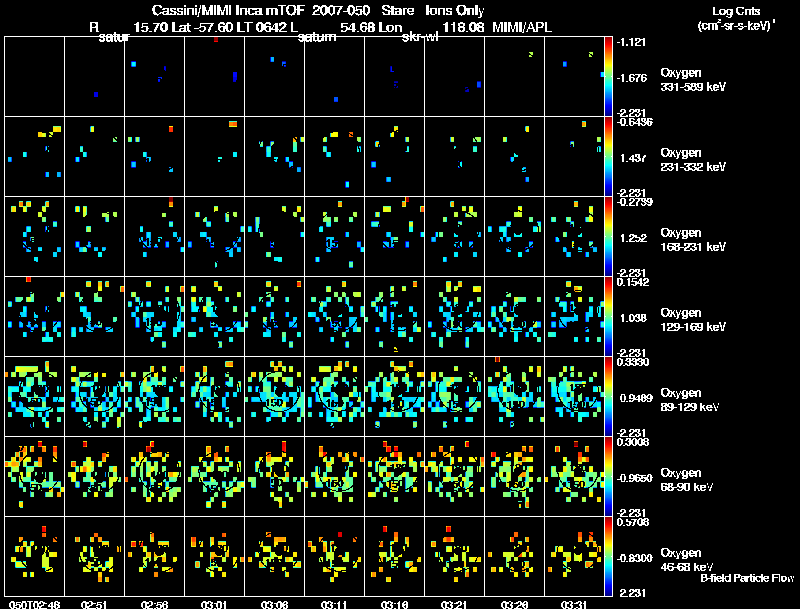Select the 331-589 keV panel at 02:56
The width and height of the screenshot is (800, 609).
click(x=154, y=76)
